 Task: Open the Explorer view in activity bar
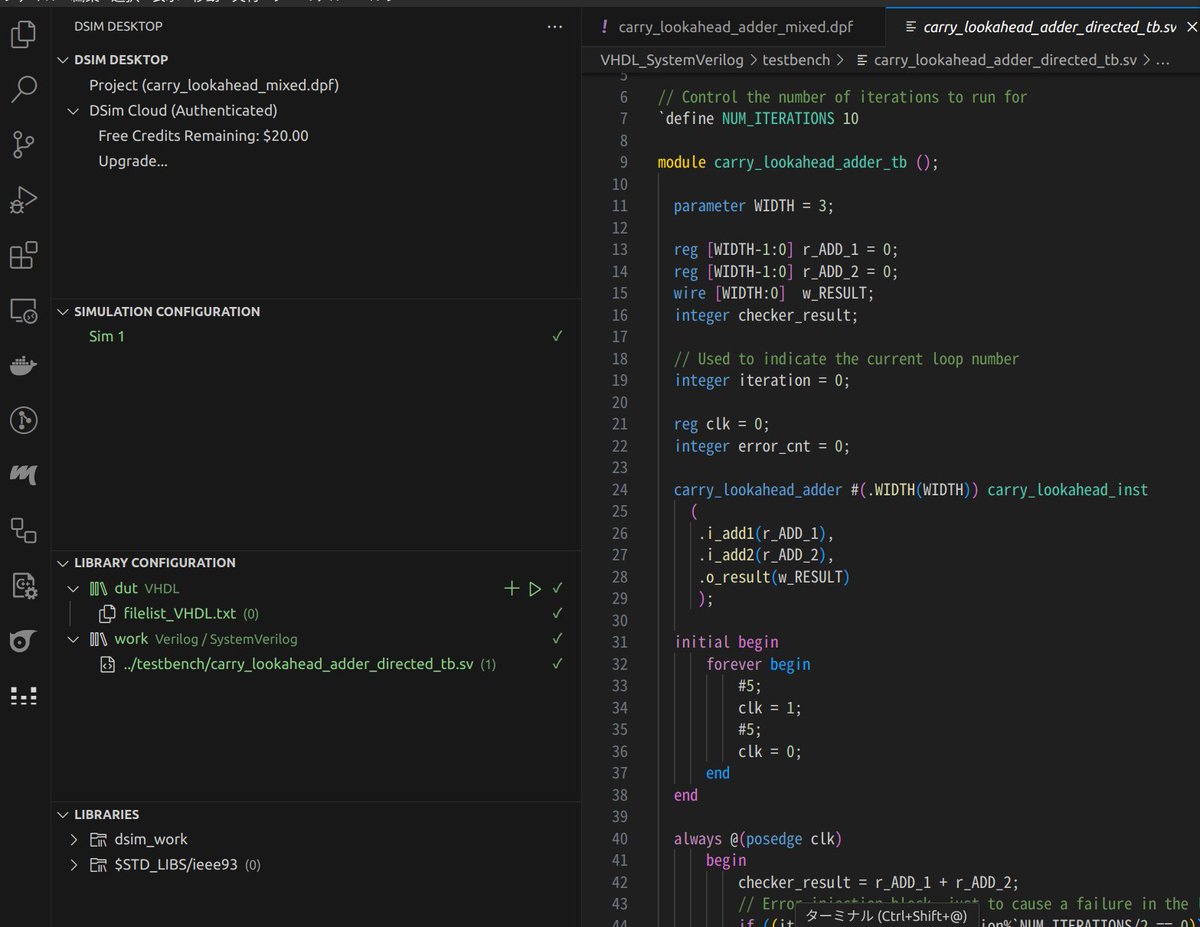click(24, 37)
